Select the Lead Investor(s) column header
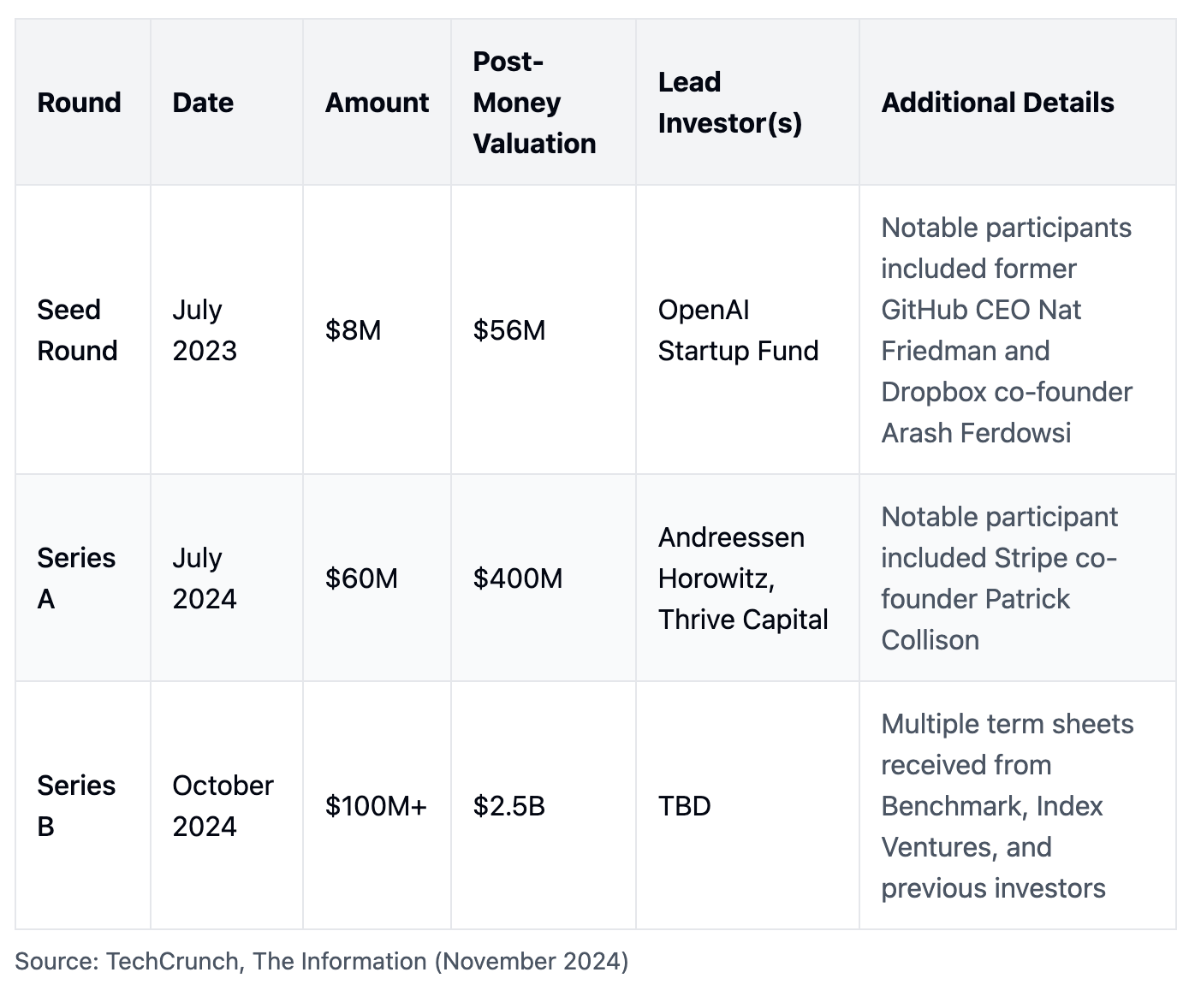 coord(729,103)
